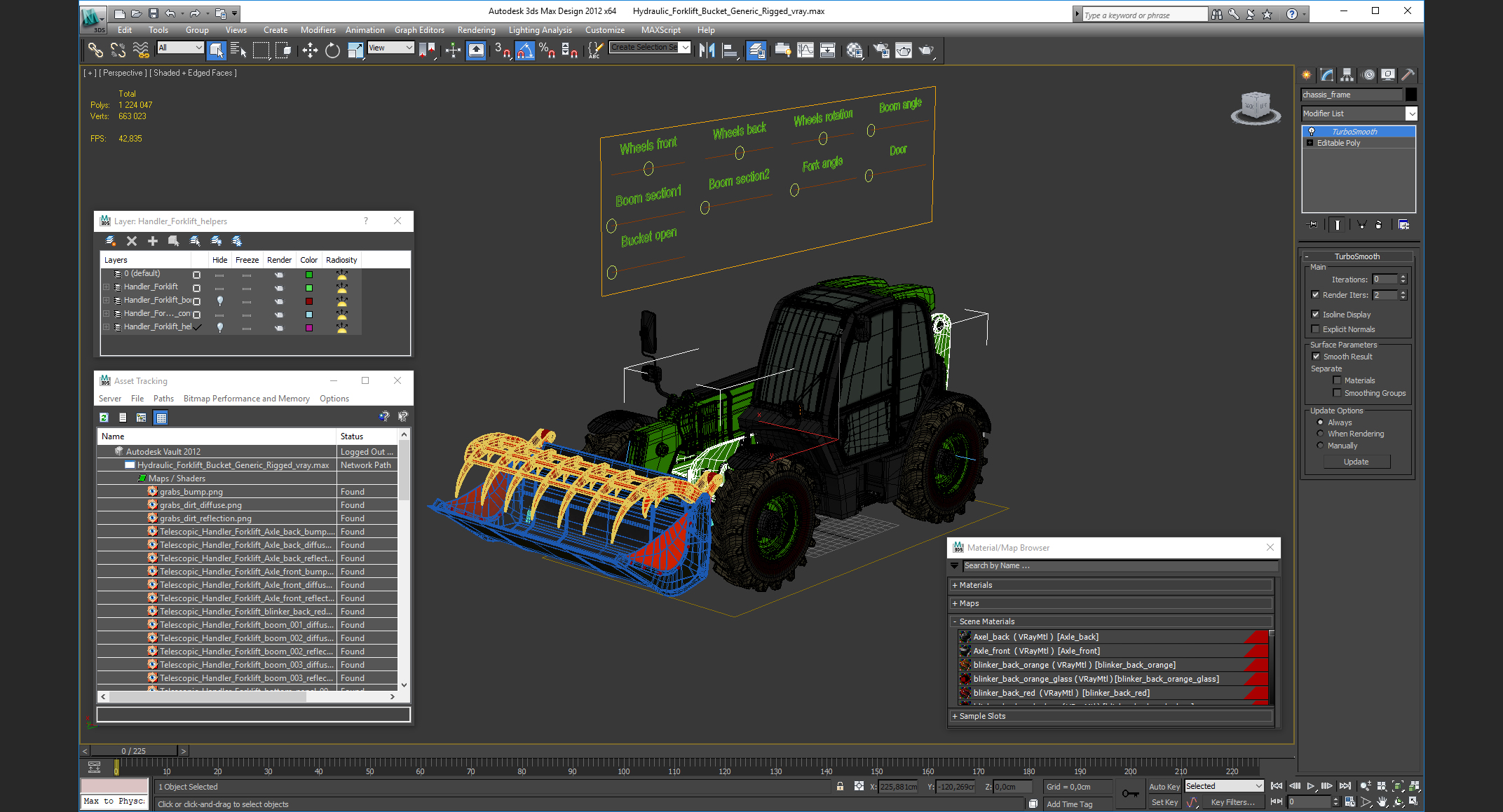Switch to the Create command panel
Screen dimensions: 1503x812
click(x=1307, y=75)
